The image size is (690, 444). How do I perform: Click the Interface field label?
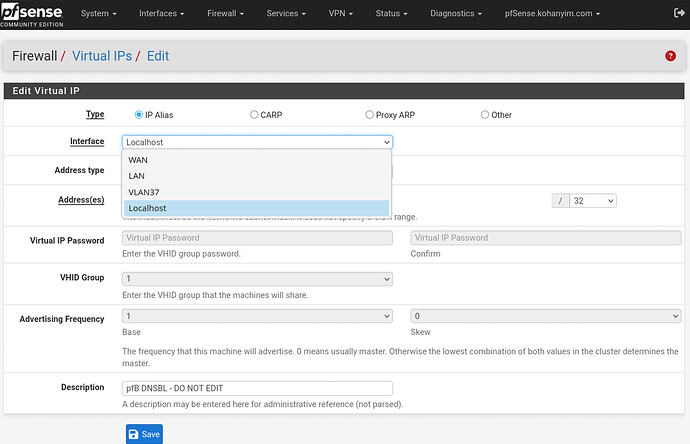(87, 141)
